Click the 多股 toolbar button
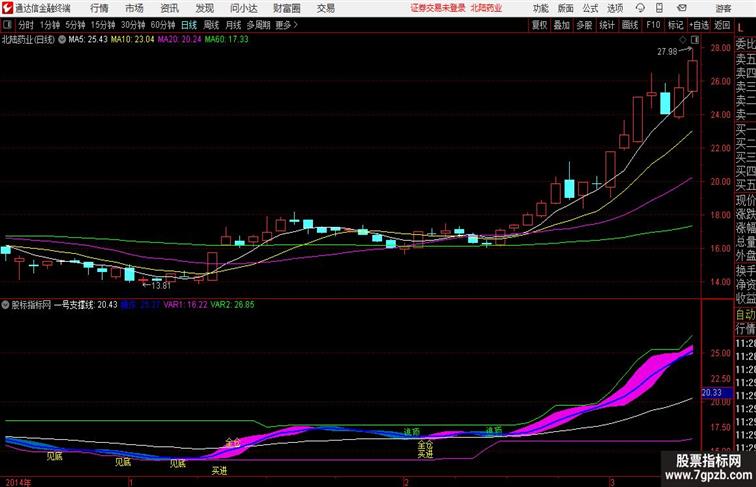The width and height of the screenshot is (756, 487). [584, 25]
